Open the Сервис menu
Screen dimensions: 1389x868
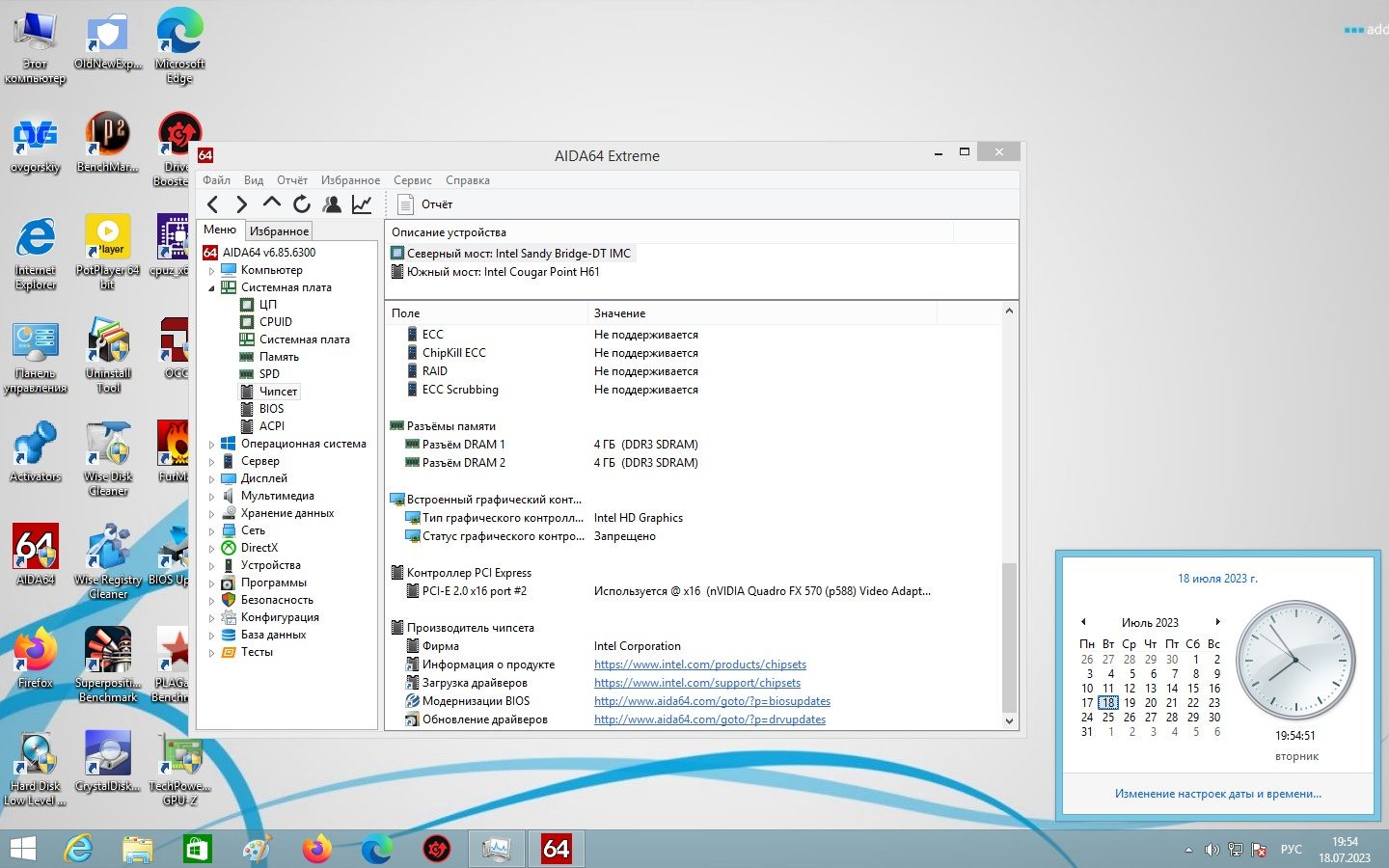[413, 180]
